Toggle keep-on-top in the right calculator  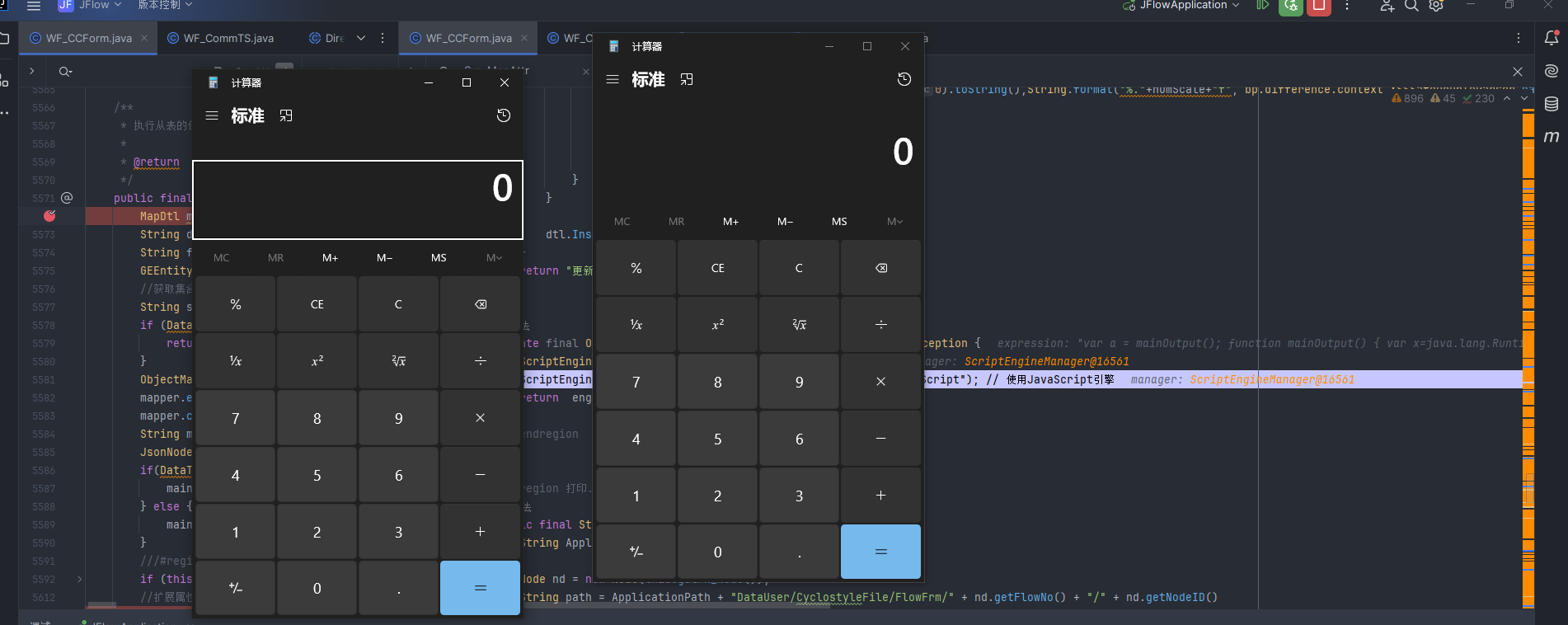coord(687,79)
